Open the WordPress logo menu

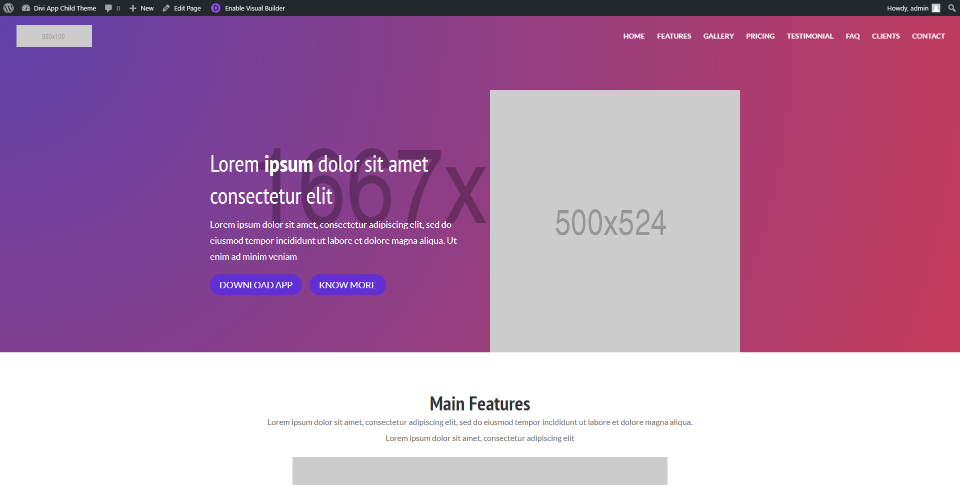point(9,8)
